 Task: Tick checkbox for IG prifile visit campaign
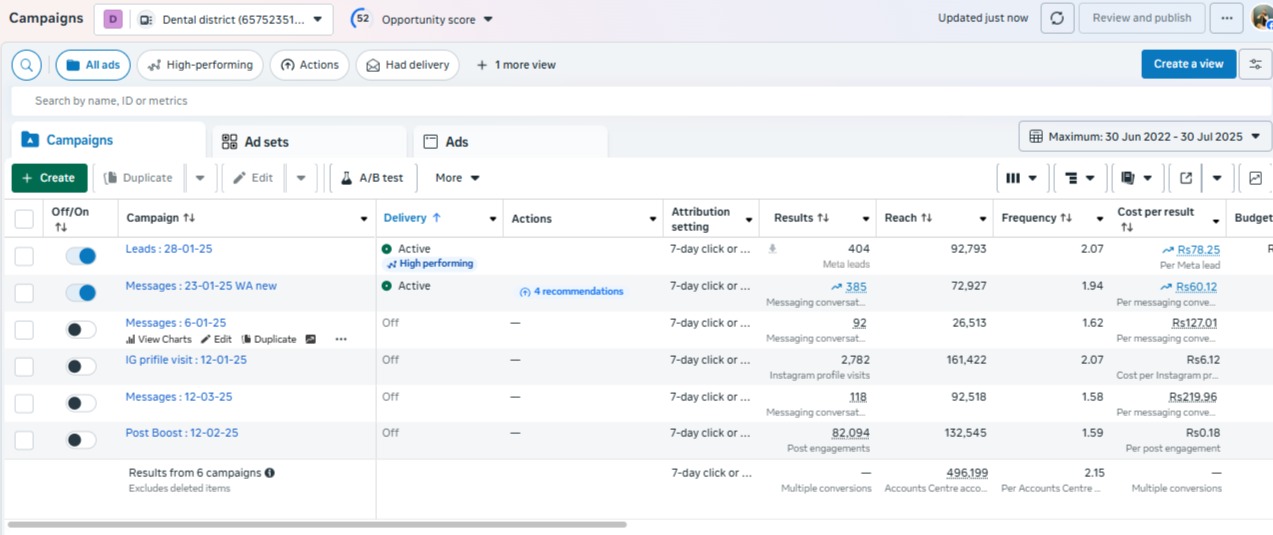tap(24, 367)
